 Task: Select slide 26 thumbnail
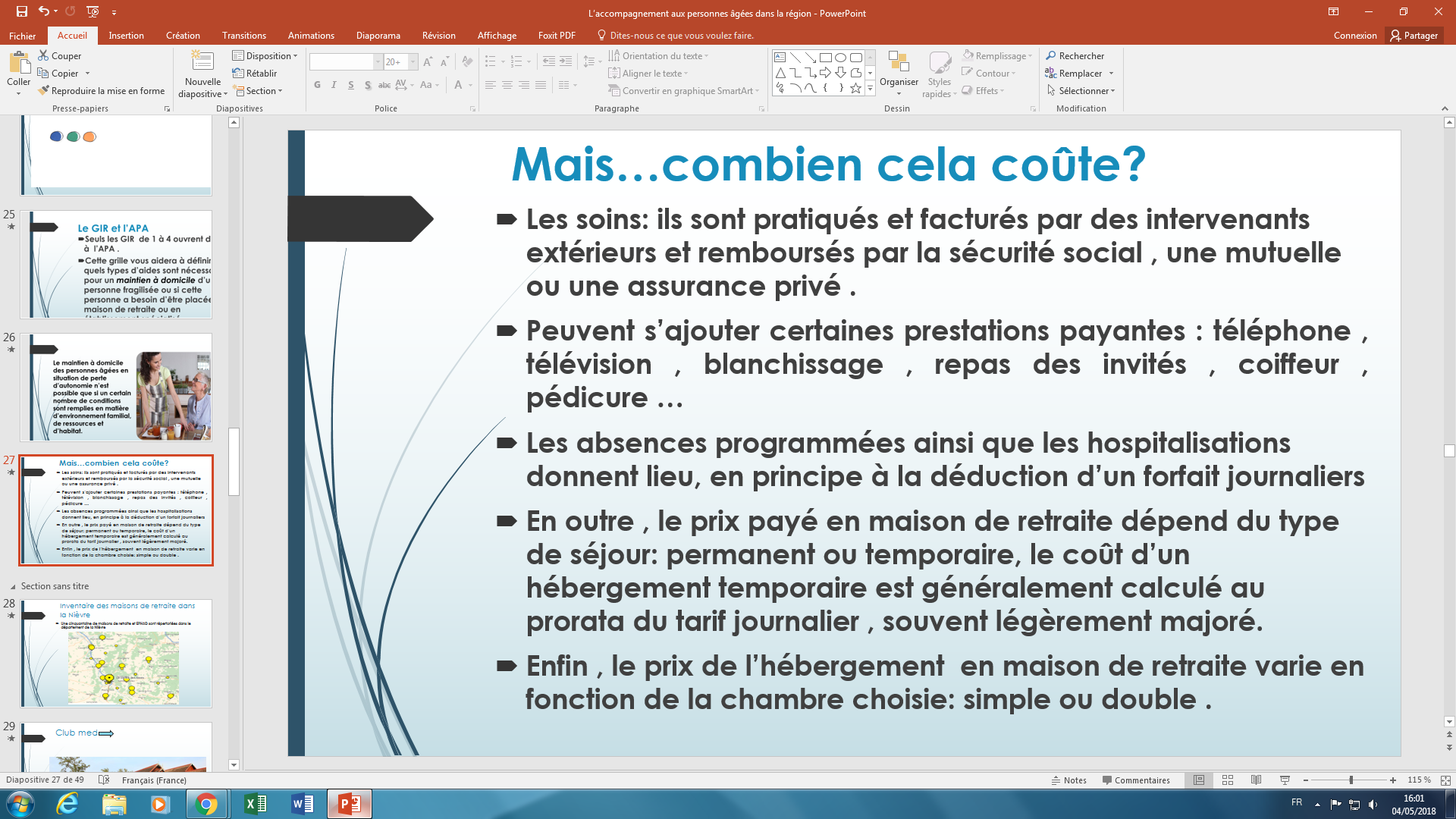coord(116,388)
